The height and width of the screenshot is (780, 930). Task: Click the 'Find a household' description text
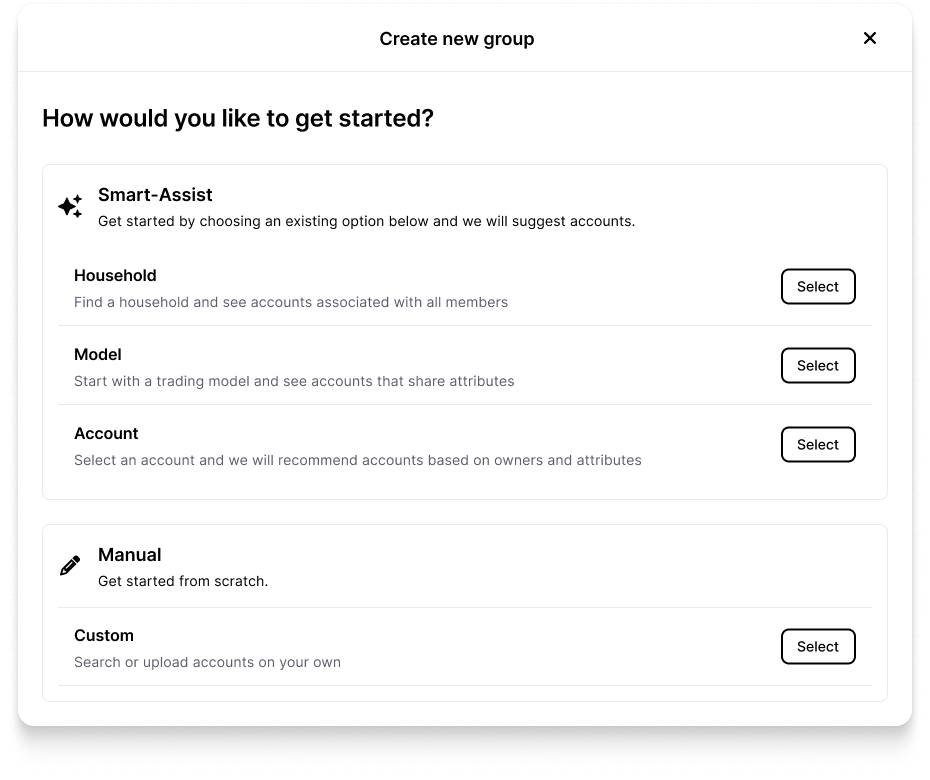[291, 302]
